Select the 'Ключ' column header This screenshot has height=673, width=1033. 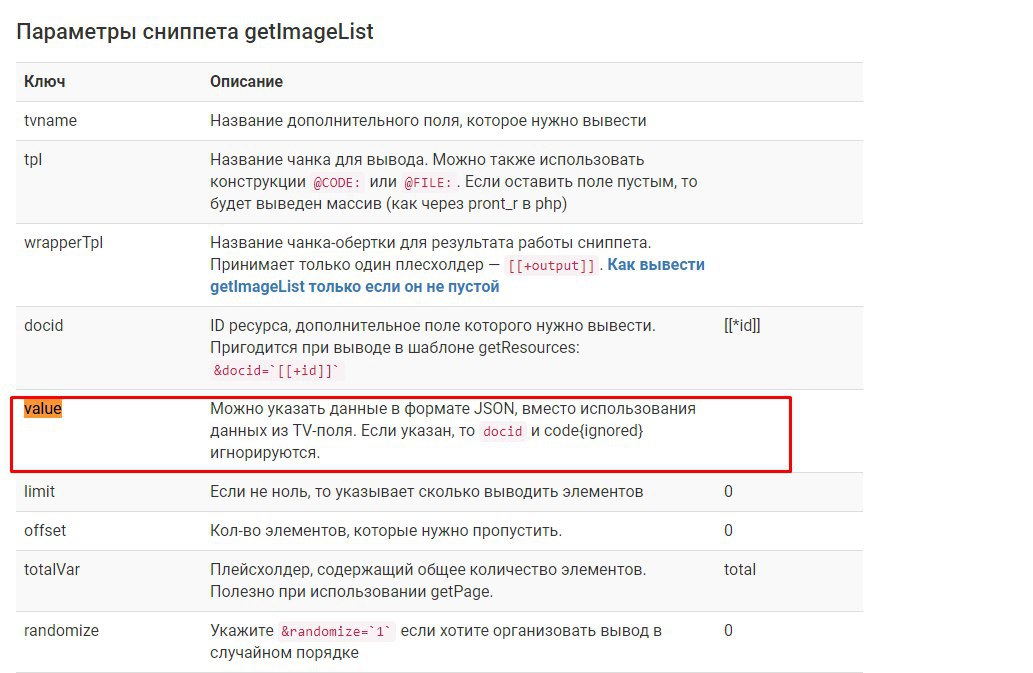point(44,82)
